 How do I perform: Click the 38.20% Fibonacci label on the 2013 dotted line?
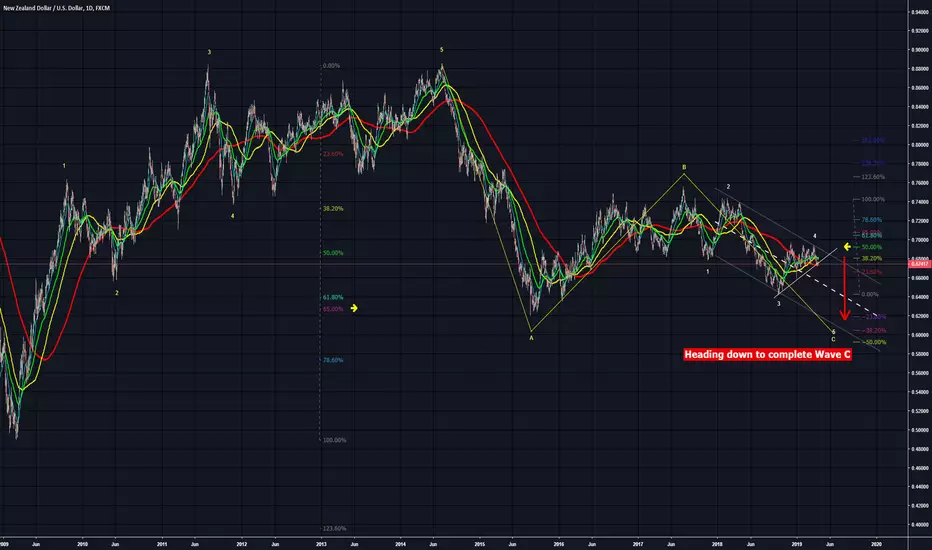click(333, 209)
